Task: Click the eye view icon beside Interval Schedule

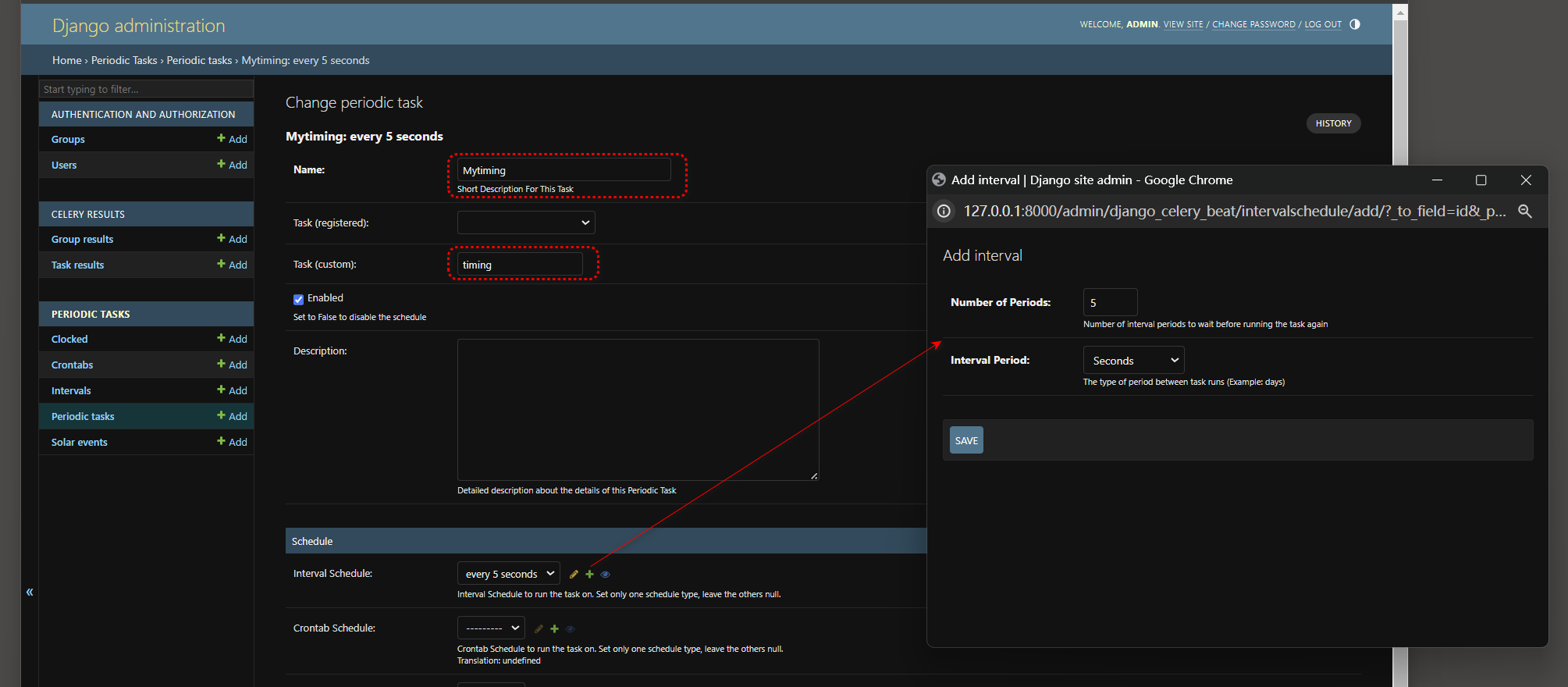Action: point(605,575)
